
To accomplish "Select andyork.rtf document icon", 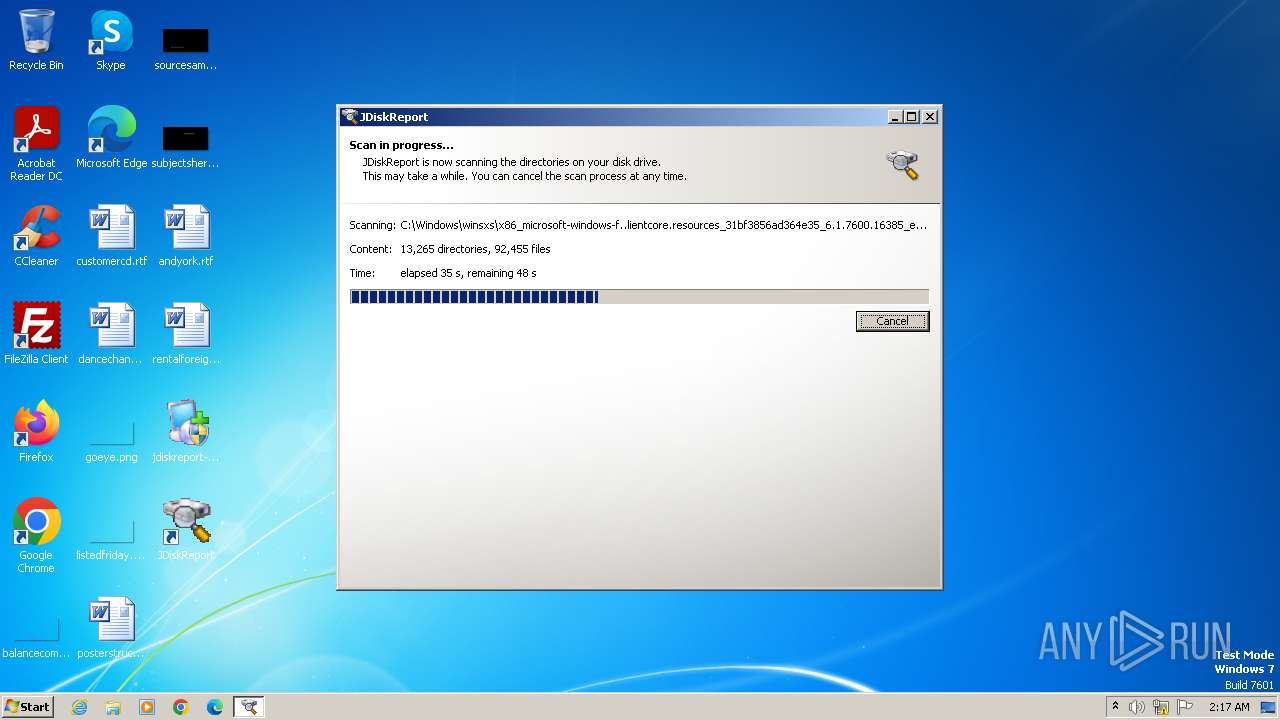I will point(186,236).
